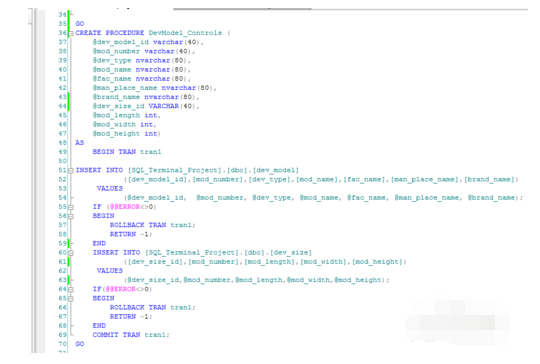This screenshot has height=364, width=540.
Task: Click the @fac_name parameter on line 41
Action: point(112,79)
